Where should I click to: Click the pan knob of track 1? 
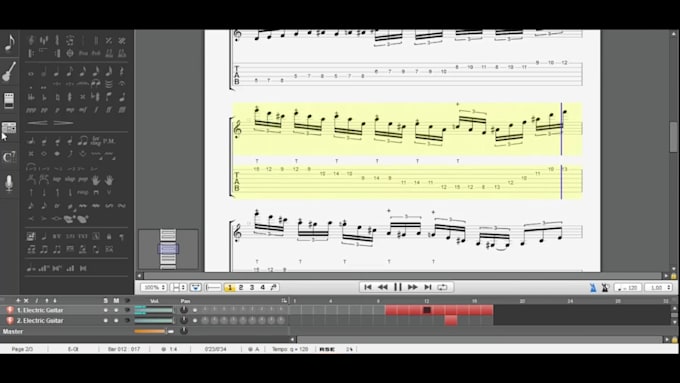184,310
